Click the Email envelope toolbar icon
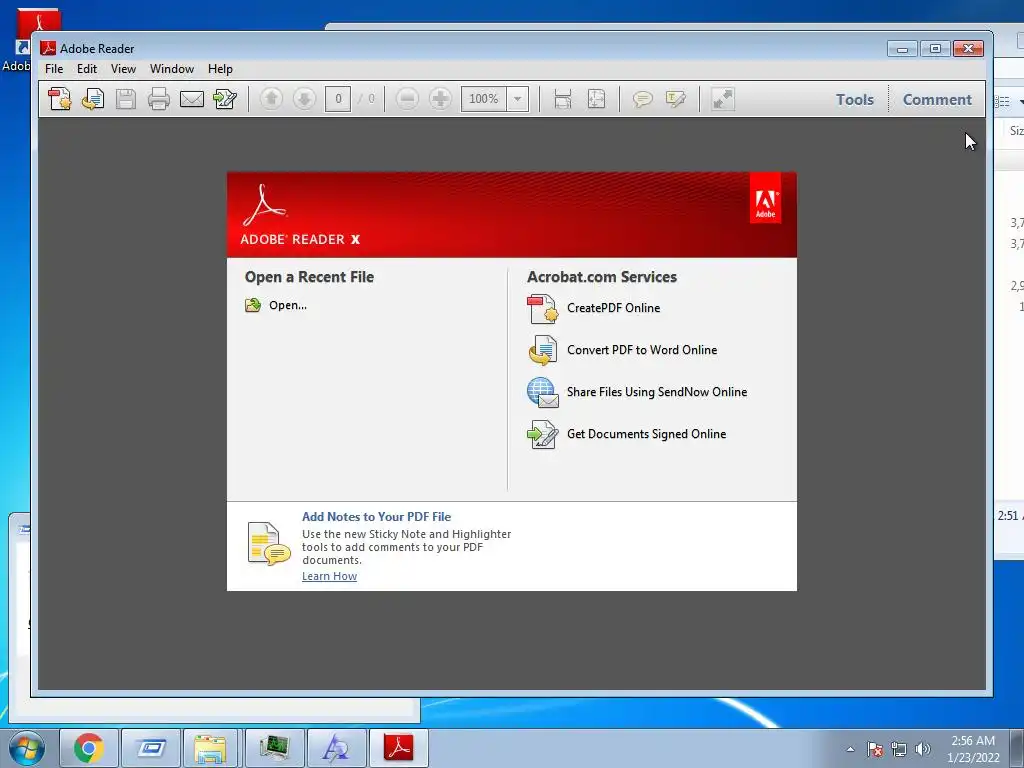Image resolution: width=1024 pixels, height=768 pixels. [191, 99]
